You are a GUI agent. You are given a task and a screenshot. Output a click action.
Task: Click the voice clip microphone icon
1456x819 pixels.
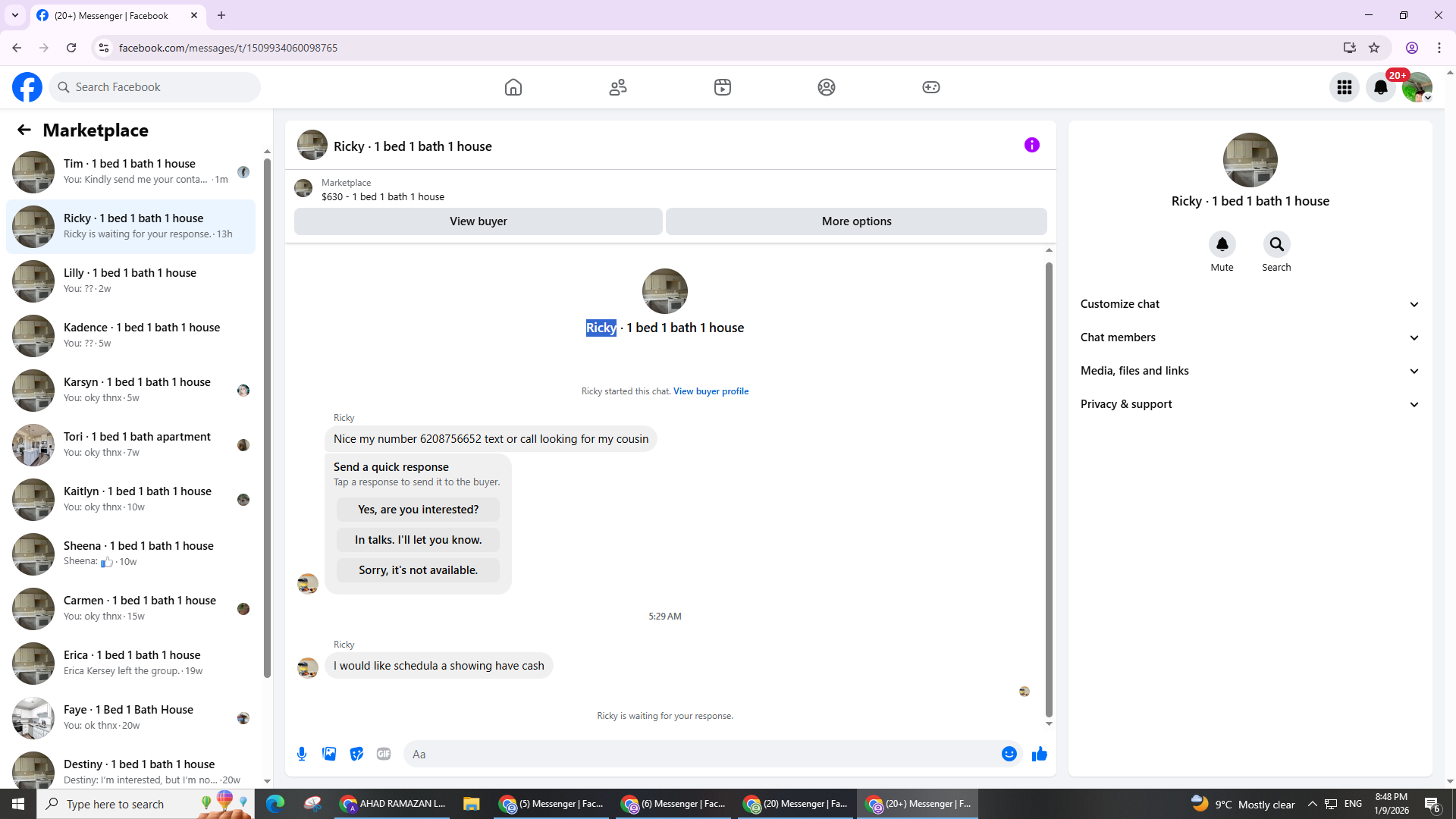pos(302,754)
